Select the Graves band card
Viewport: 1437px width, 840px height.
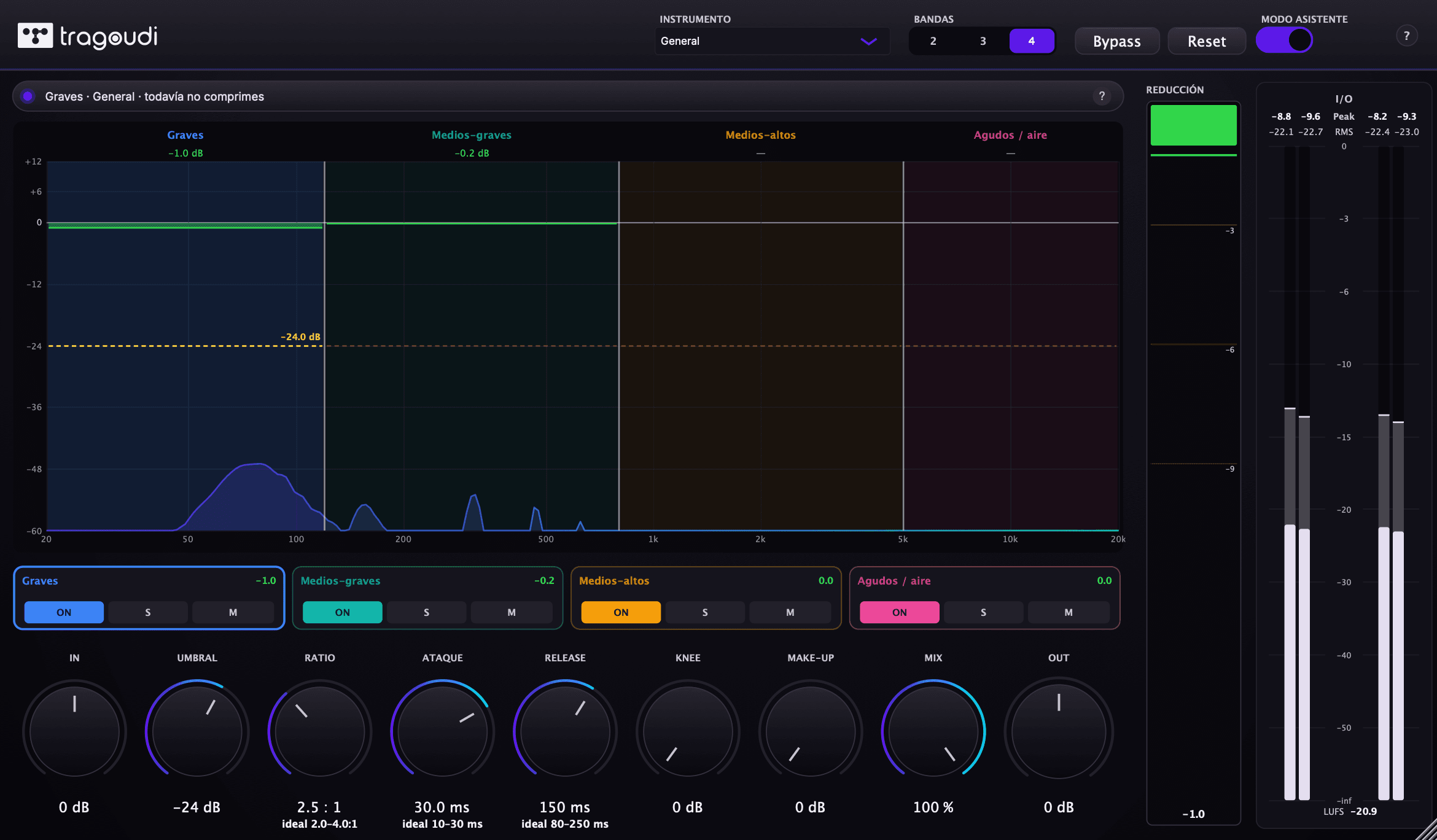click(x=149, y=597)
